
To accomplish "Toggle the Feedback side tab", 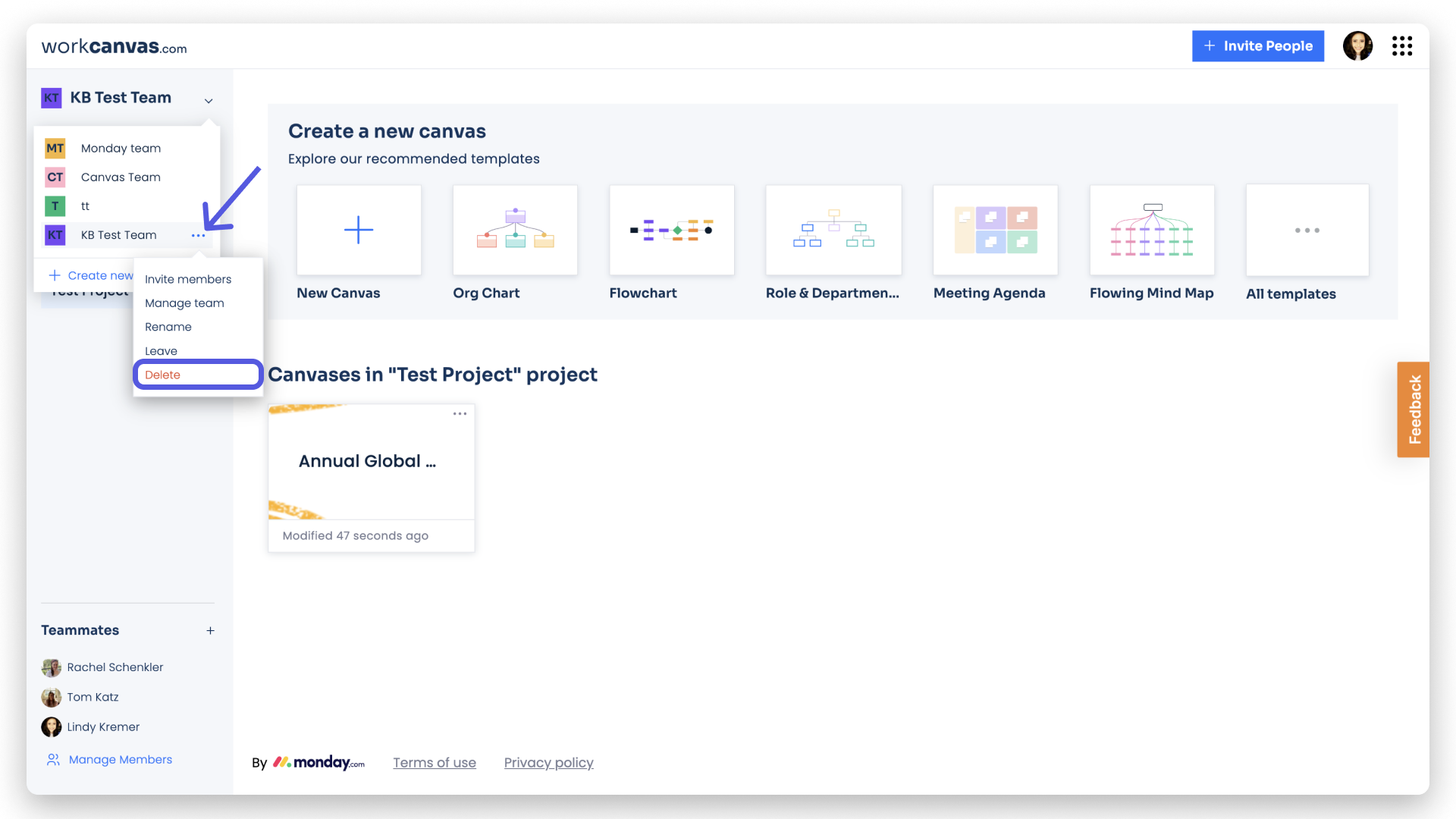I will [1414, 409].
